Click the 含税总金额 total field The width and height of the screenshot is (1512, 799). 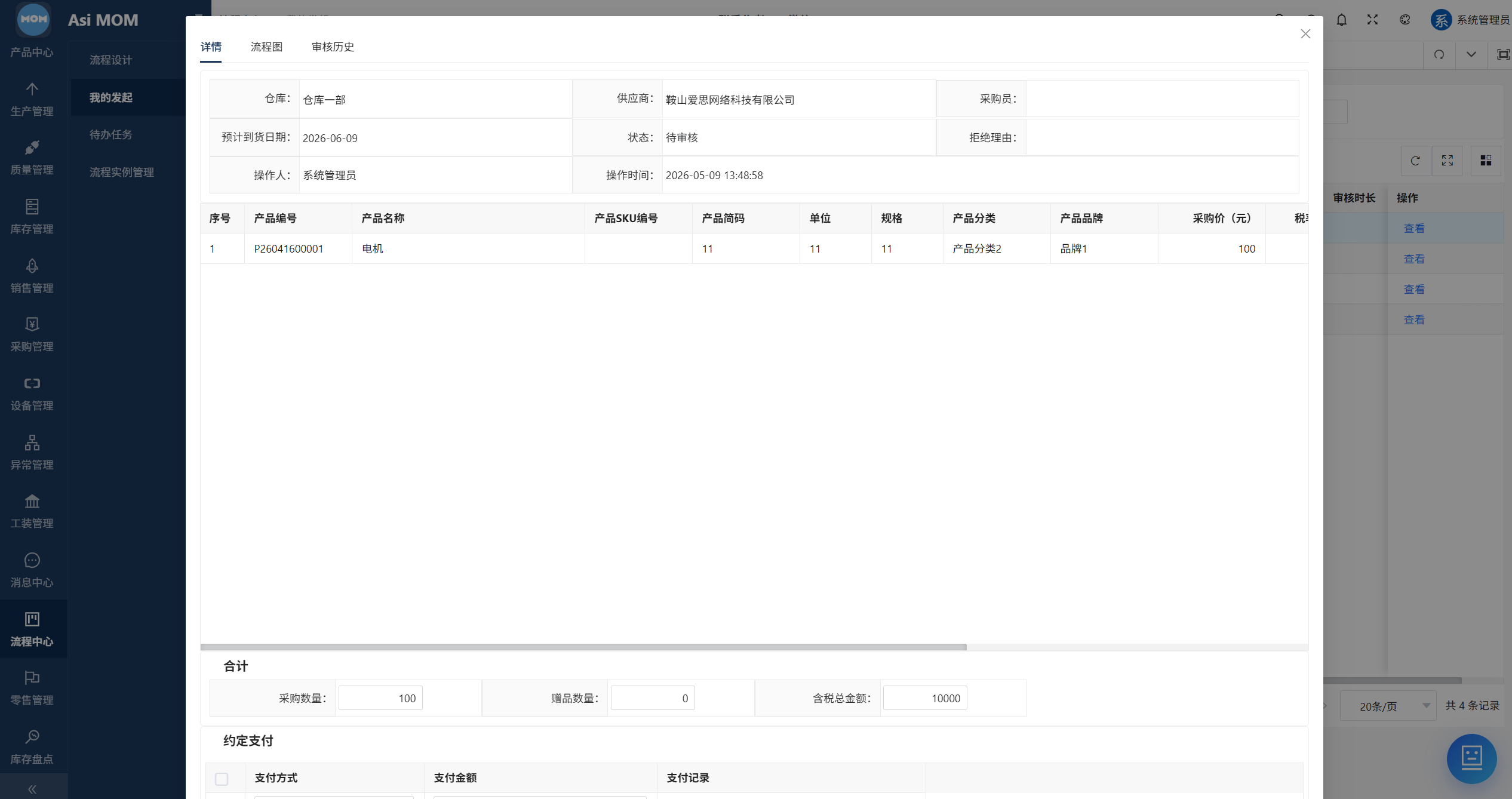point(925,698)
